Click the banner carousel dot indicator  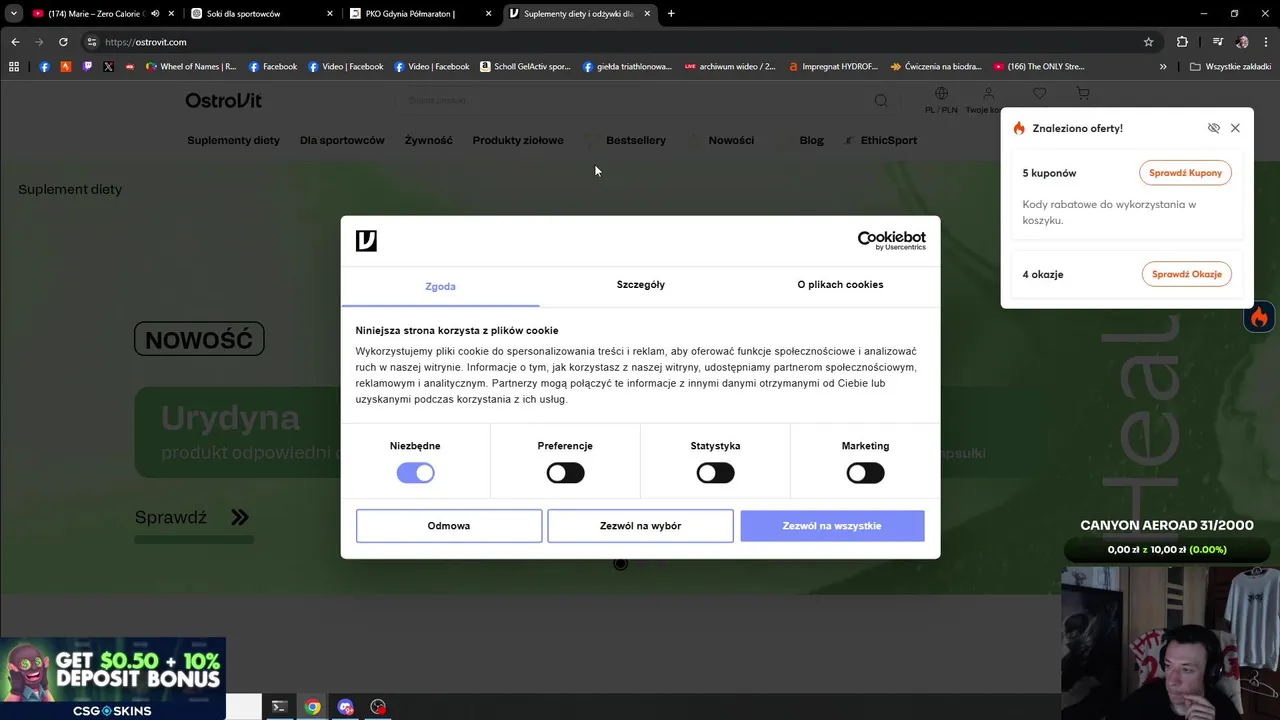[x=620, y=564]
